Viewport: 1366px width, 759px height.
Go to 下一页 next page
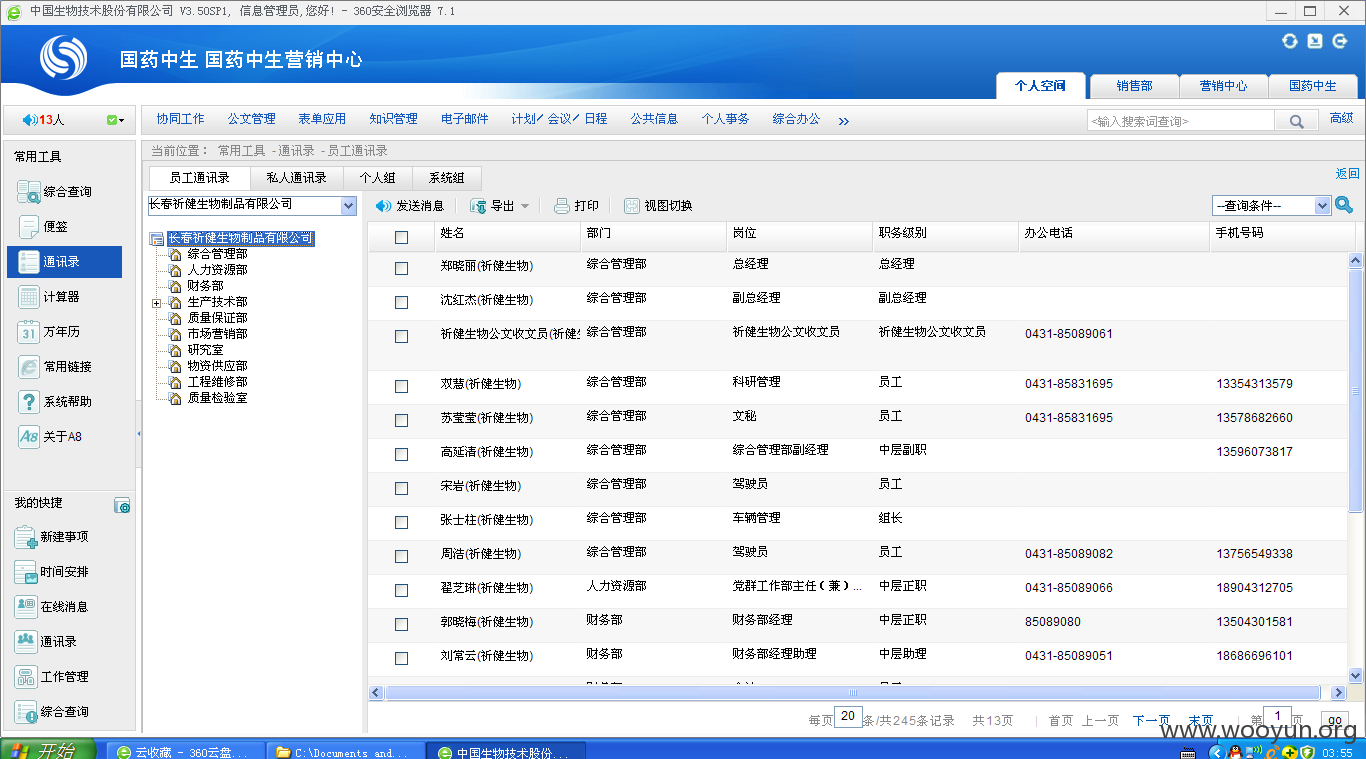(1151, 721)
